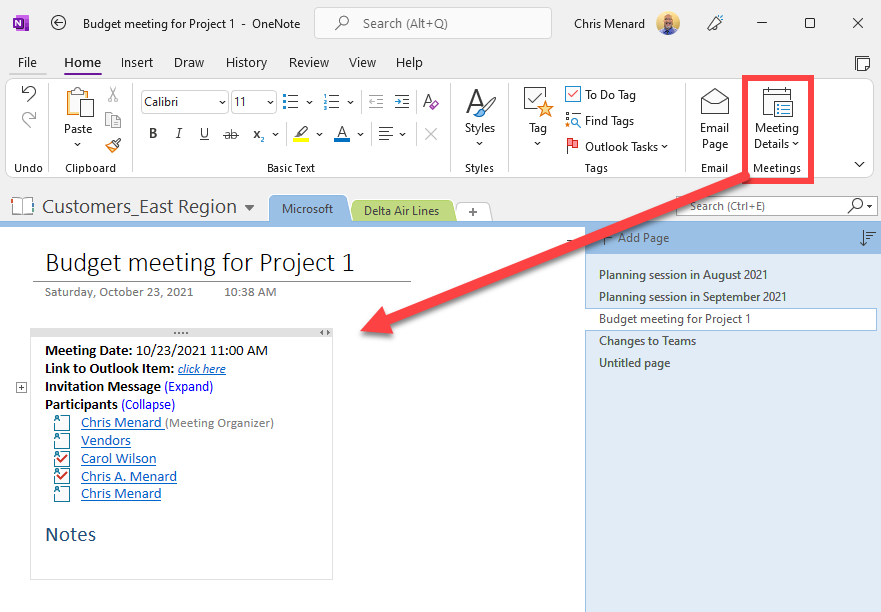
Task: Click the Cut scissors icon
Action: (113, 94)
